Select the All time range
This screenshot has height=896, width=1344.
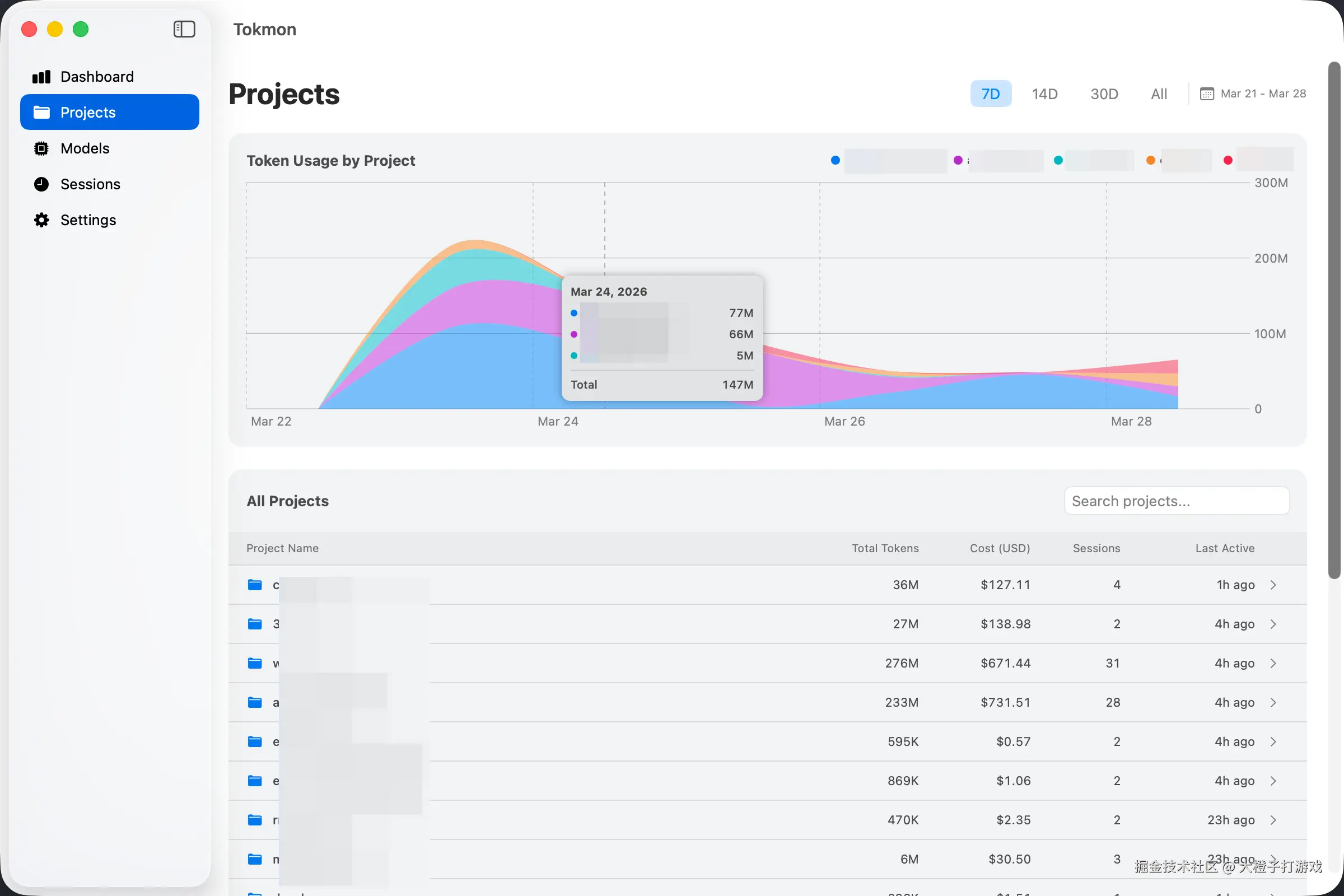(x=1158, y=94)
